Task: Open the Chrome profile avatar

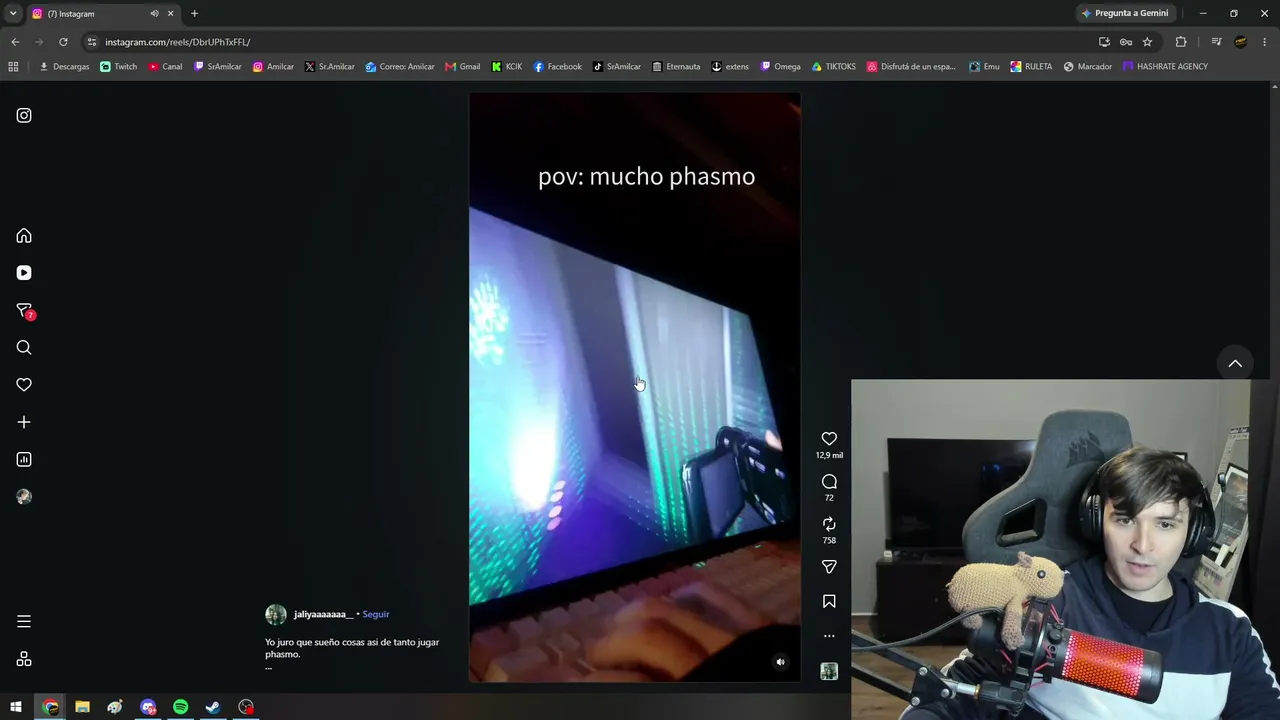Action: pyautogui.click(x=1241, y=42)
